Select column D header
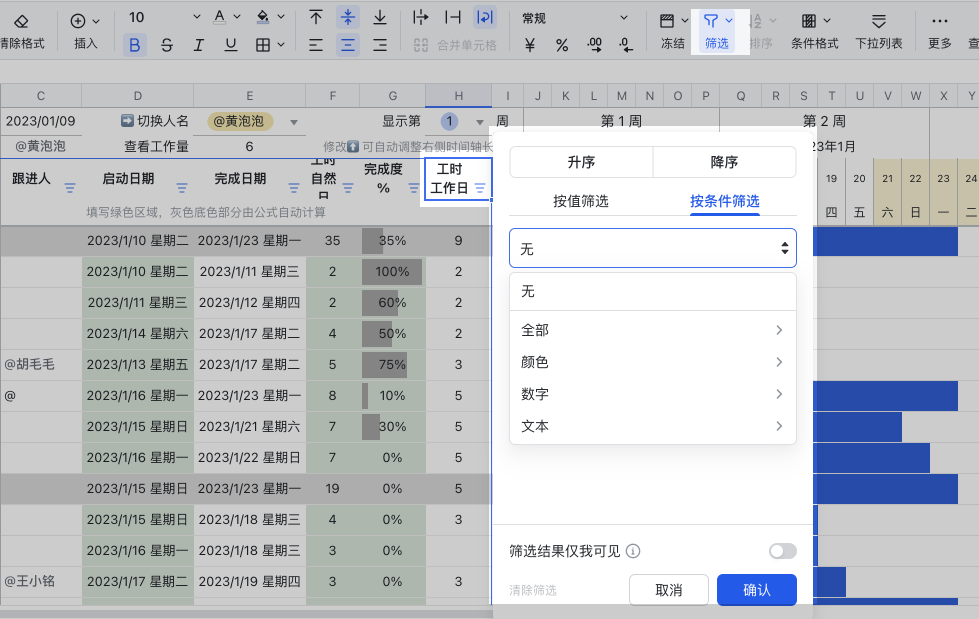 [137, 96]
